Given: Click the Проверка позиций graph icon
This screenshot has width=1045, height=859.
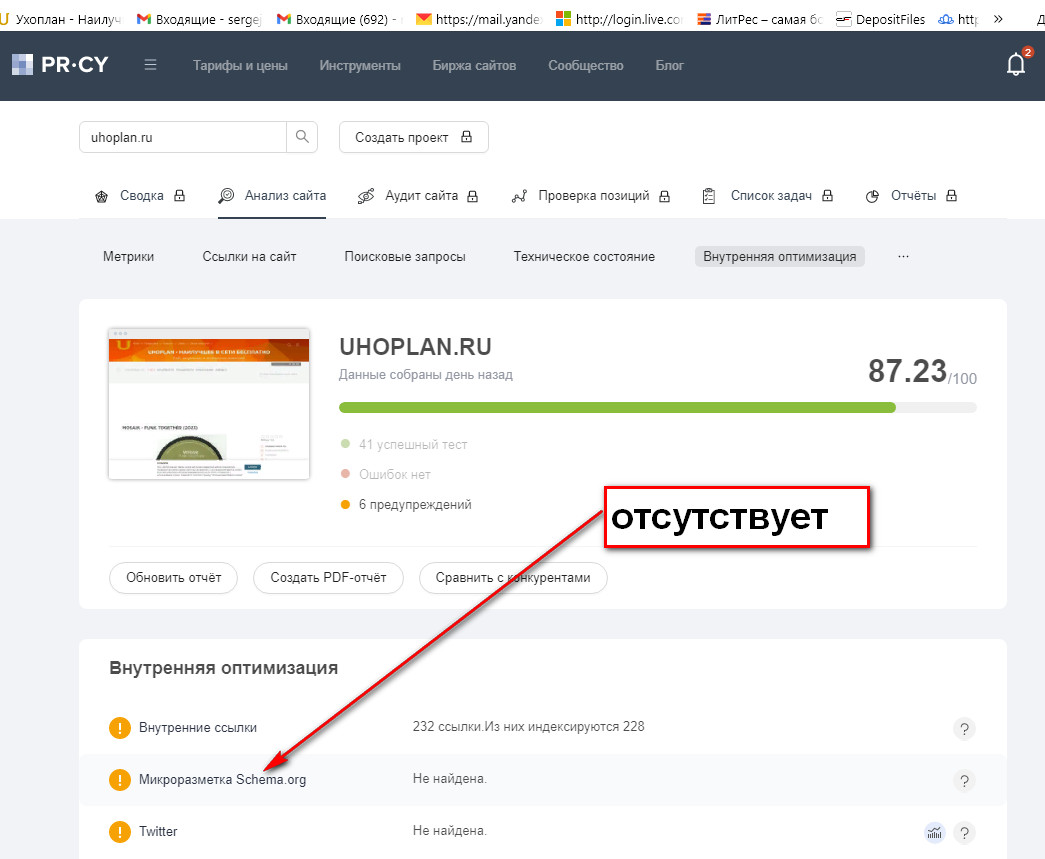Looking at the screenshot, I should click(519, 196).
